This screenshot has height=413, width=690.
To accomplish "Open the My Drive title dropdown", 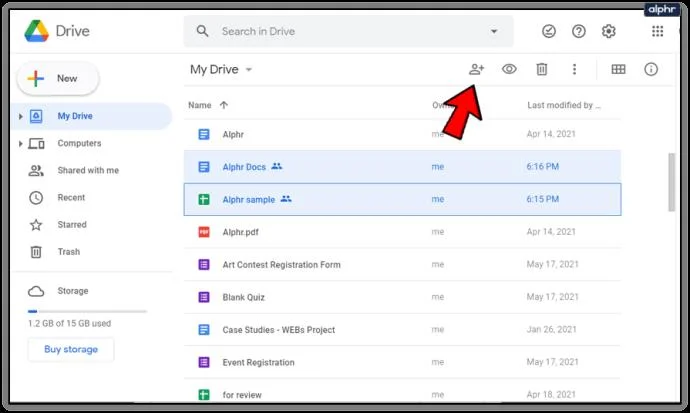I will tap(221, 69).
